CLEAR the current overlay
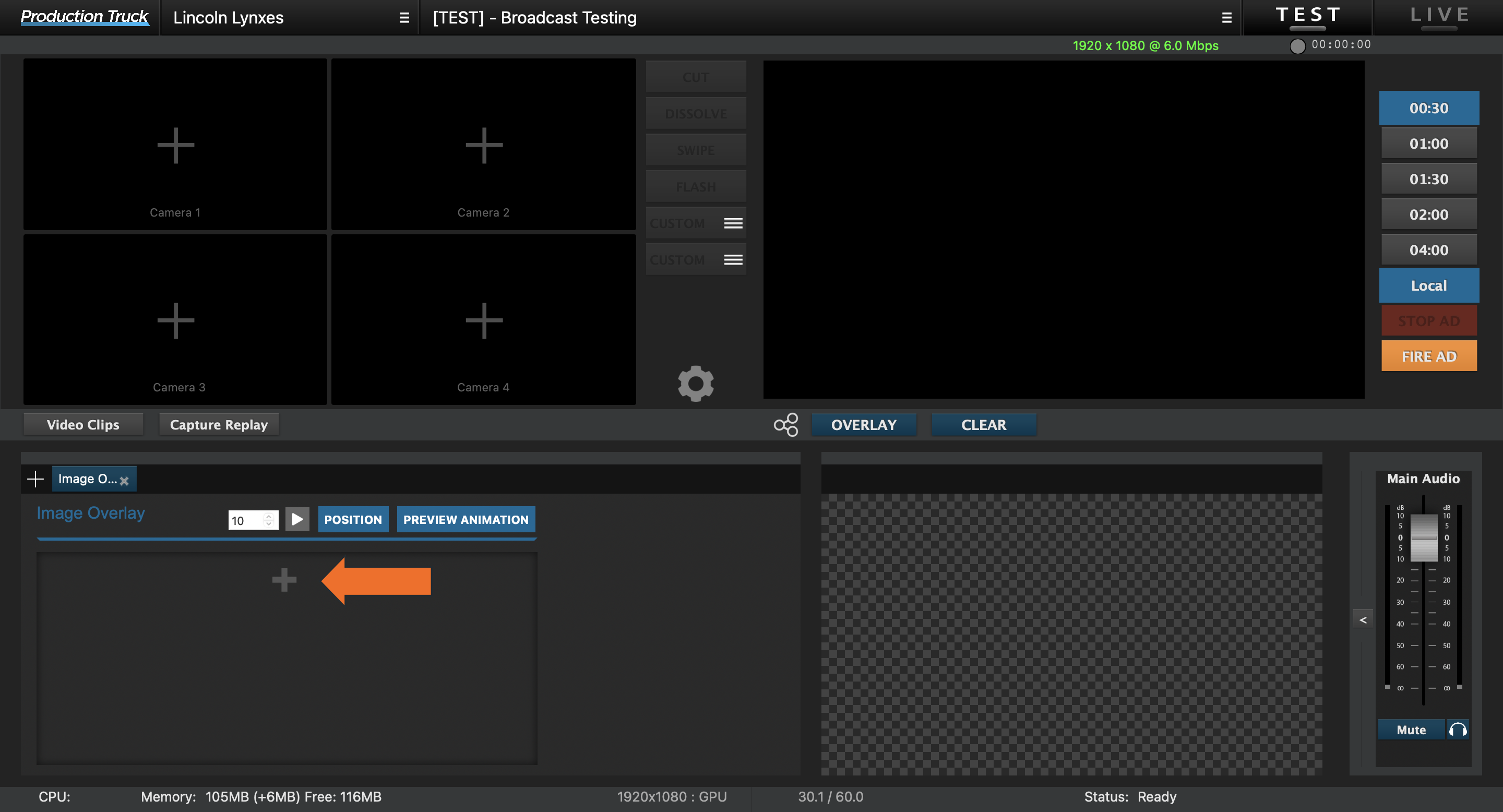The image size is (1503, 812). (983, 425)
